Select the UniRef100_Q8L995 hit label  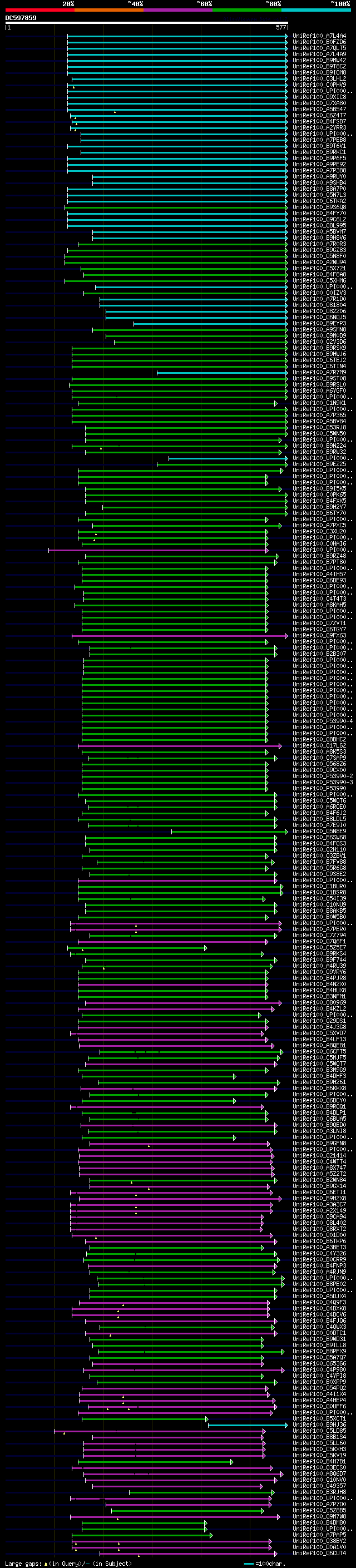pos(319,226)
